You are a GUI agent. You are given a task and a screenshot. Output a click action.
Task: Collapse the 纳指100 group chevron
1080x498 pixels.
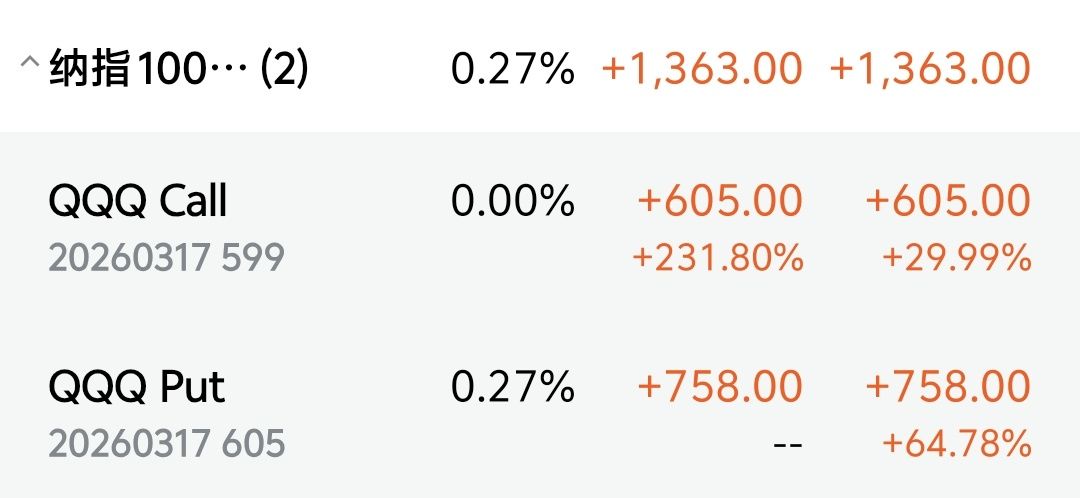(x=29, y=64)
